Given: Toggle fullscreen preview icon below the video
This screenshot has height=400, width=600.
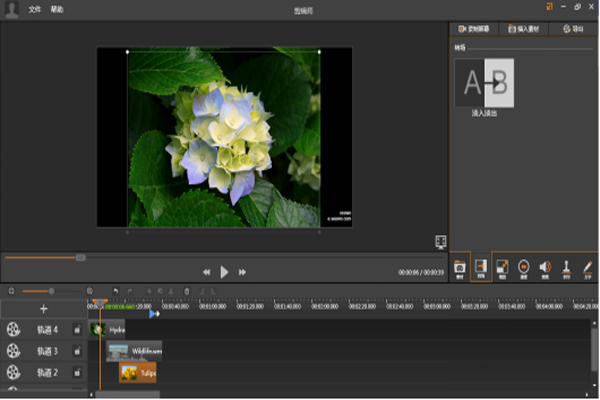Looking at the screenshot, I should [x=439, y=241].
